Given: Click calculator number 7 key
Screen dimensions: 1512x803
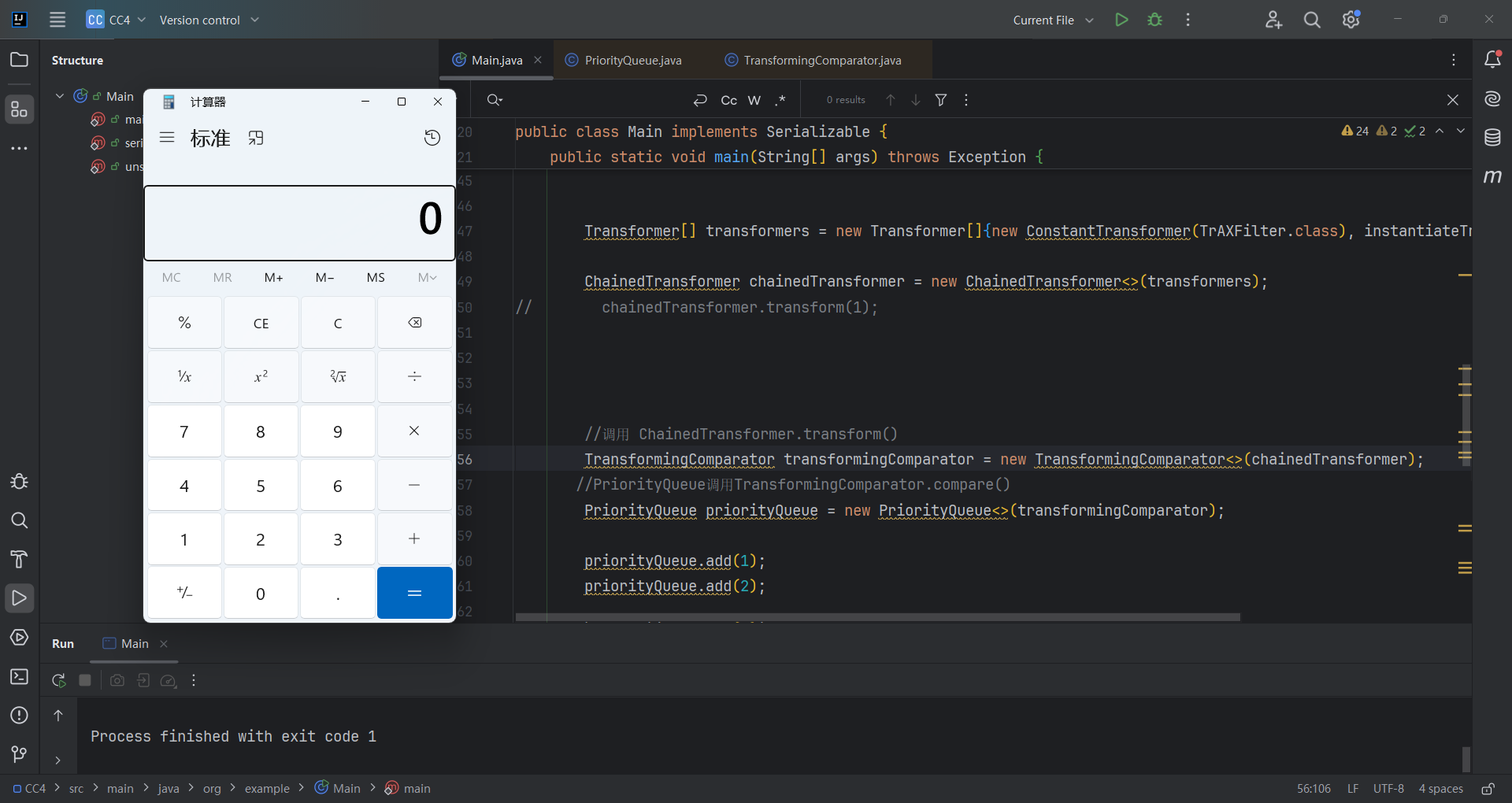Looking at the screenshot, I should pos(184,431).
